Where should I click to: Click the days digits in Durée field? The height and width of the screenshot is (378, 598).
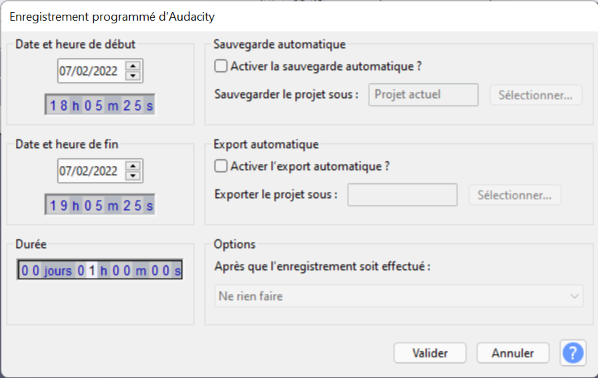click(30, 270)
